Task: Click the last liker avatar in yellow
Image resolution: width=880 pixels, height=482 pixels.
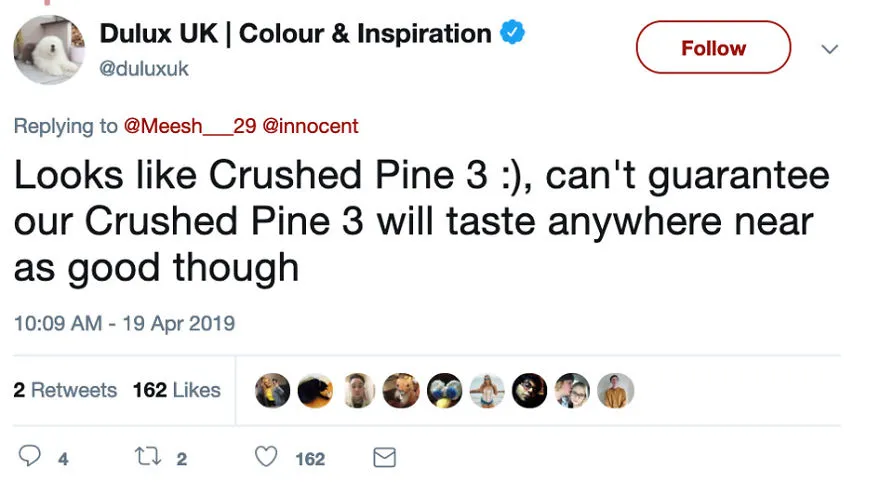Action: [616, 391]
